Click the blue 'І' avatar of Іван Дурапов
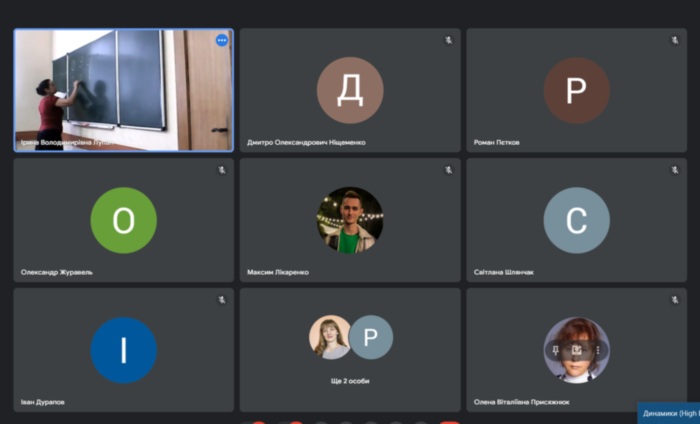Viewport: 700px width, 424px height. click(x=123, y=350)
